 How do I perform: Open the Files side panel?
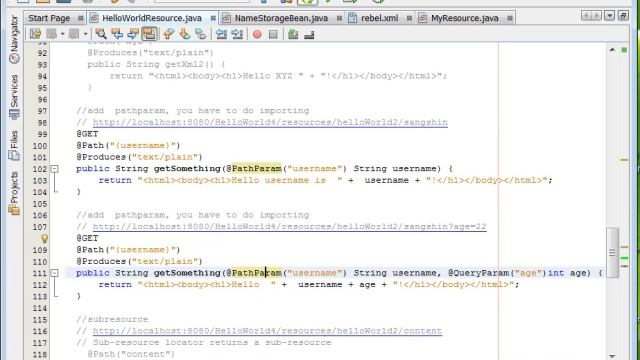pyautogui.click(x=14, y=145)
